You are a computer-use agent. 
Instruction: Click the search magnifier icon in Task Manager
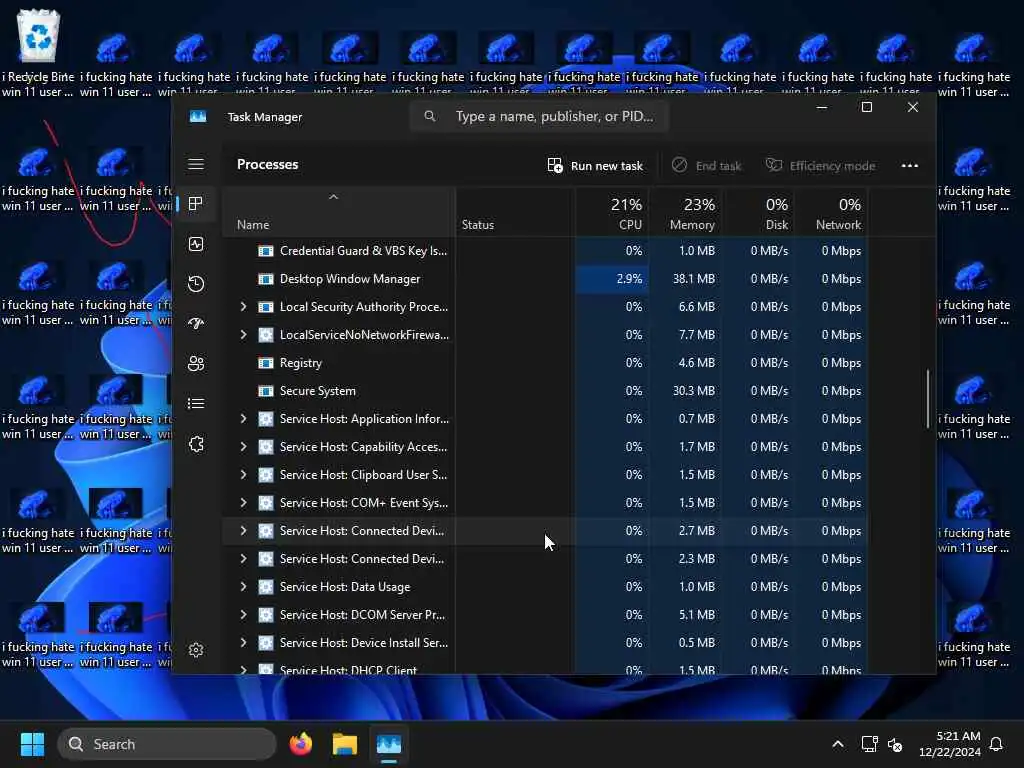point(430,116)
